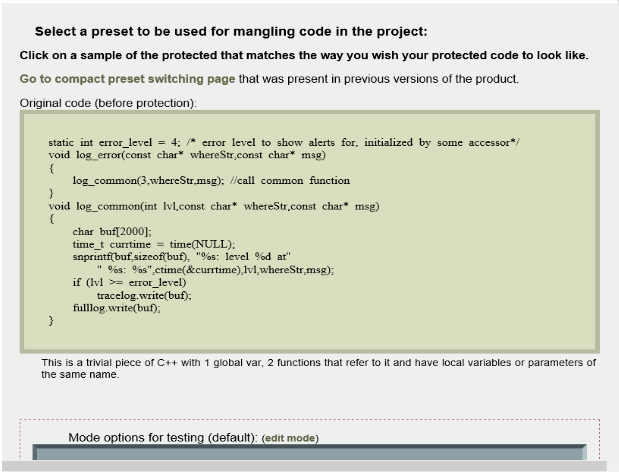Click the void log_error function declaration line
This screenshot has height=473, width=619.
[x=187, y=155]
